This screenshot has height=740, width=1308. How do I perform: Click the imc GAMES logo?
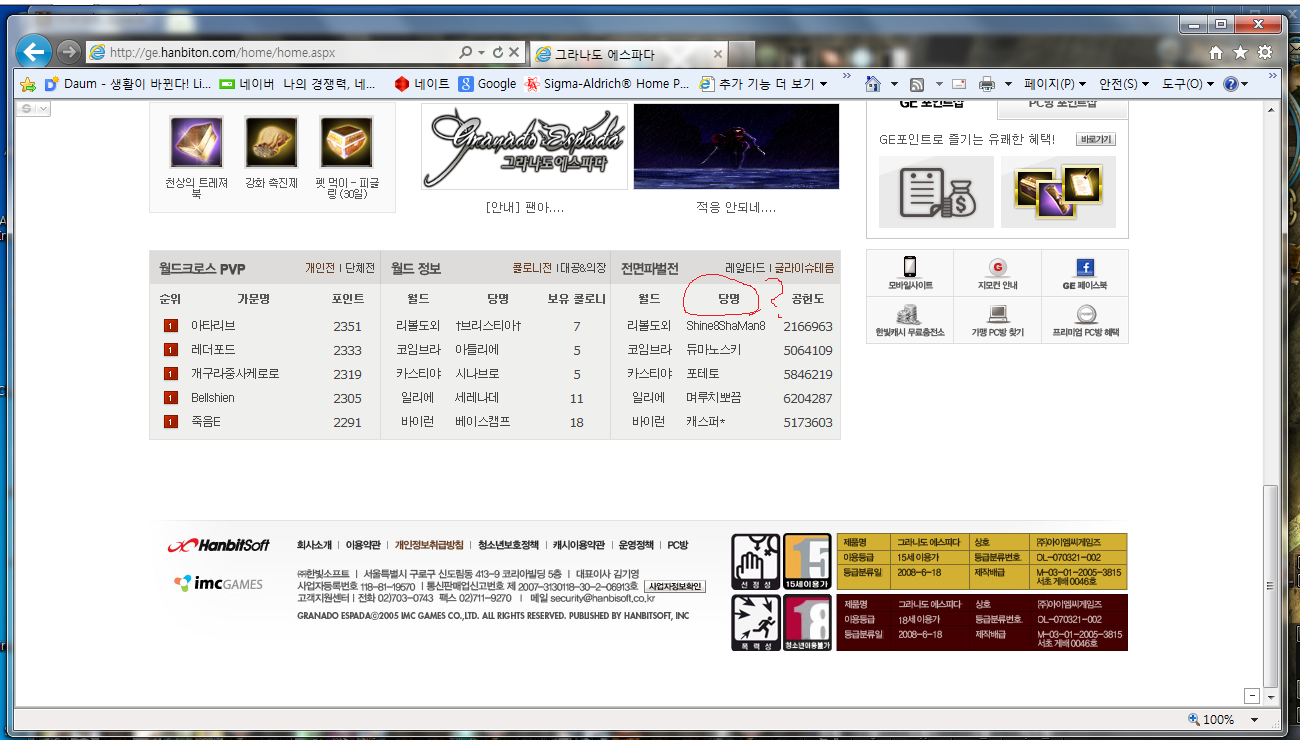pos(218,583)
